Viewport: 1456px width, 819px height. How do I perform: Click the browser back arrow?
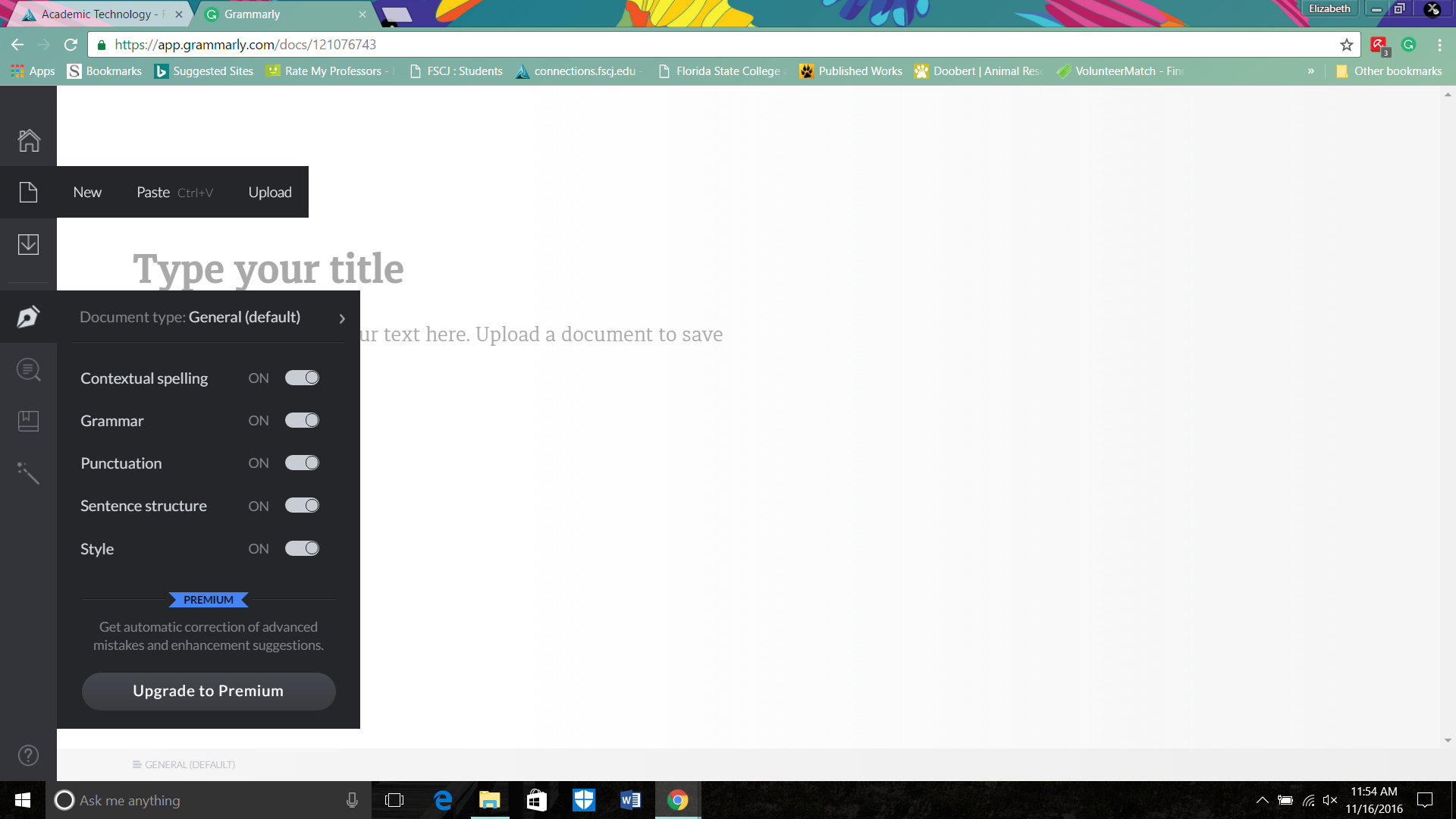coord(17,45)
